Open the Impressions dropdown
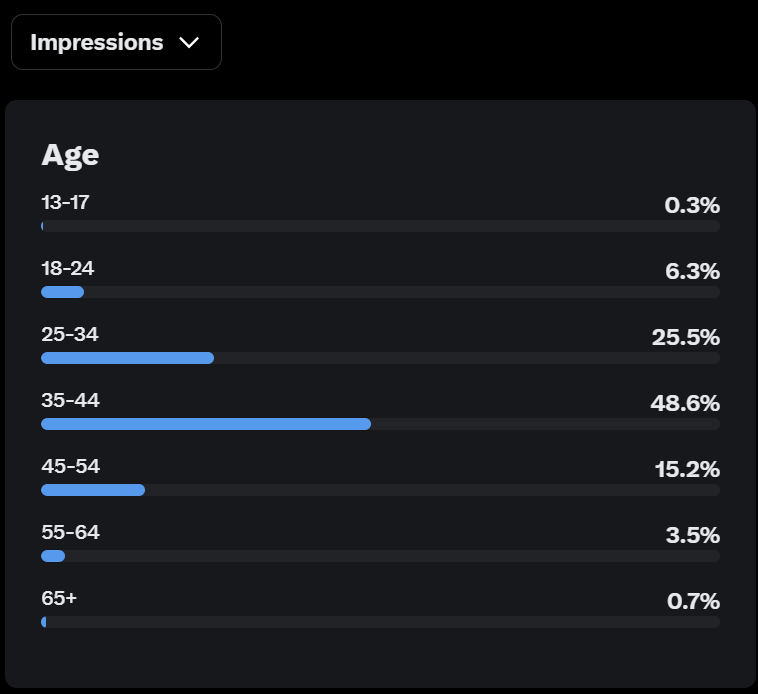This screenshot has height=694, width=758. (115, 42)
